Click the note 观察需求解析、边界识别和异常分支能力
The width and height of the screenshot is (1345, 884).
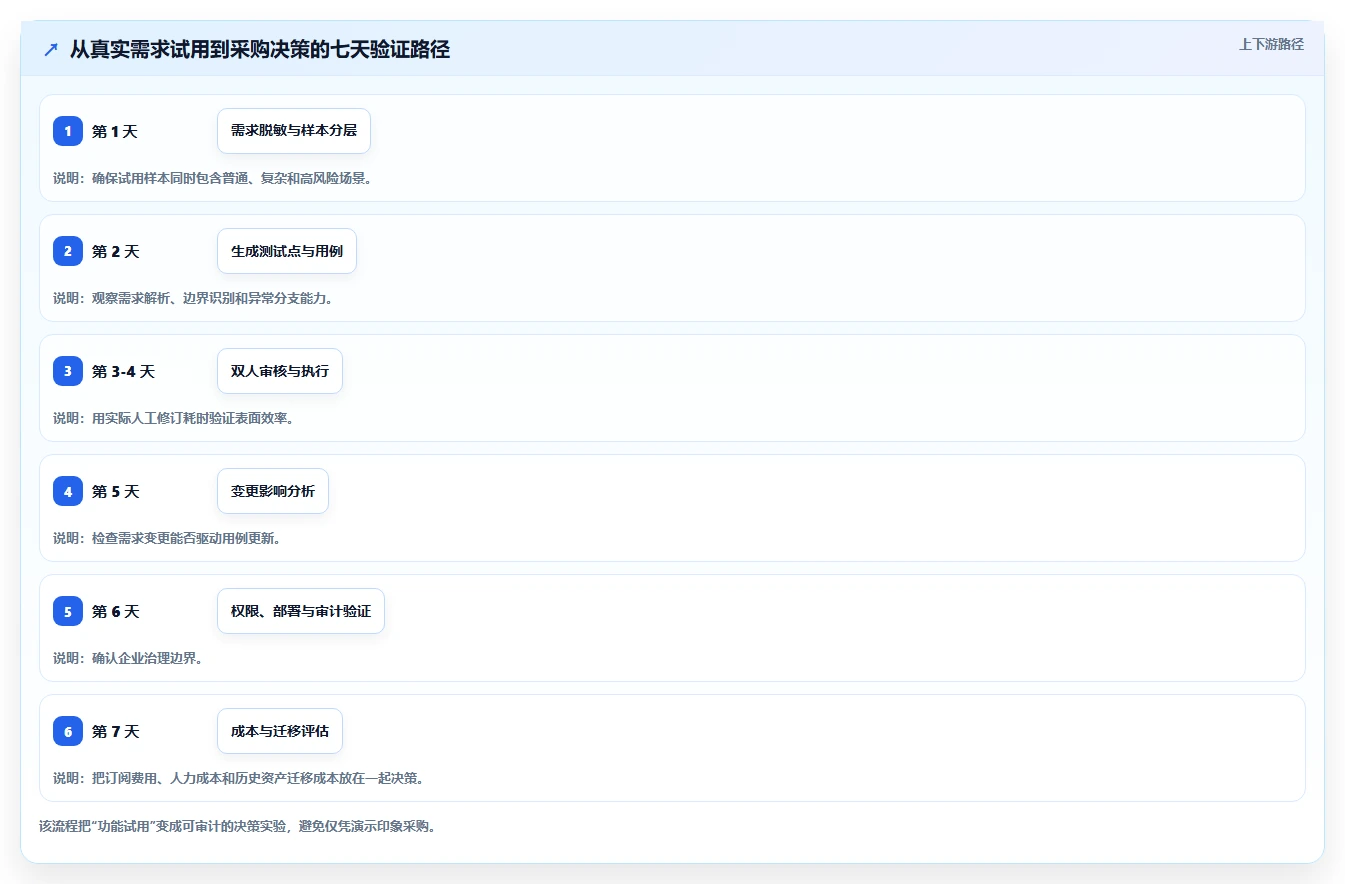coord(192,298)
